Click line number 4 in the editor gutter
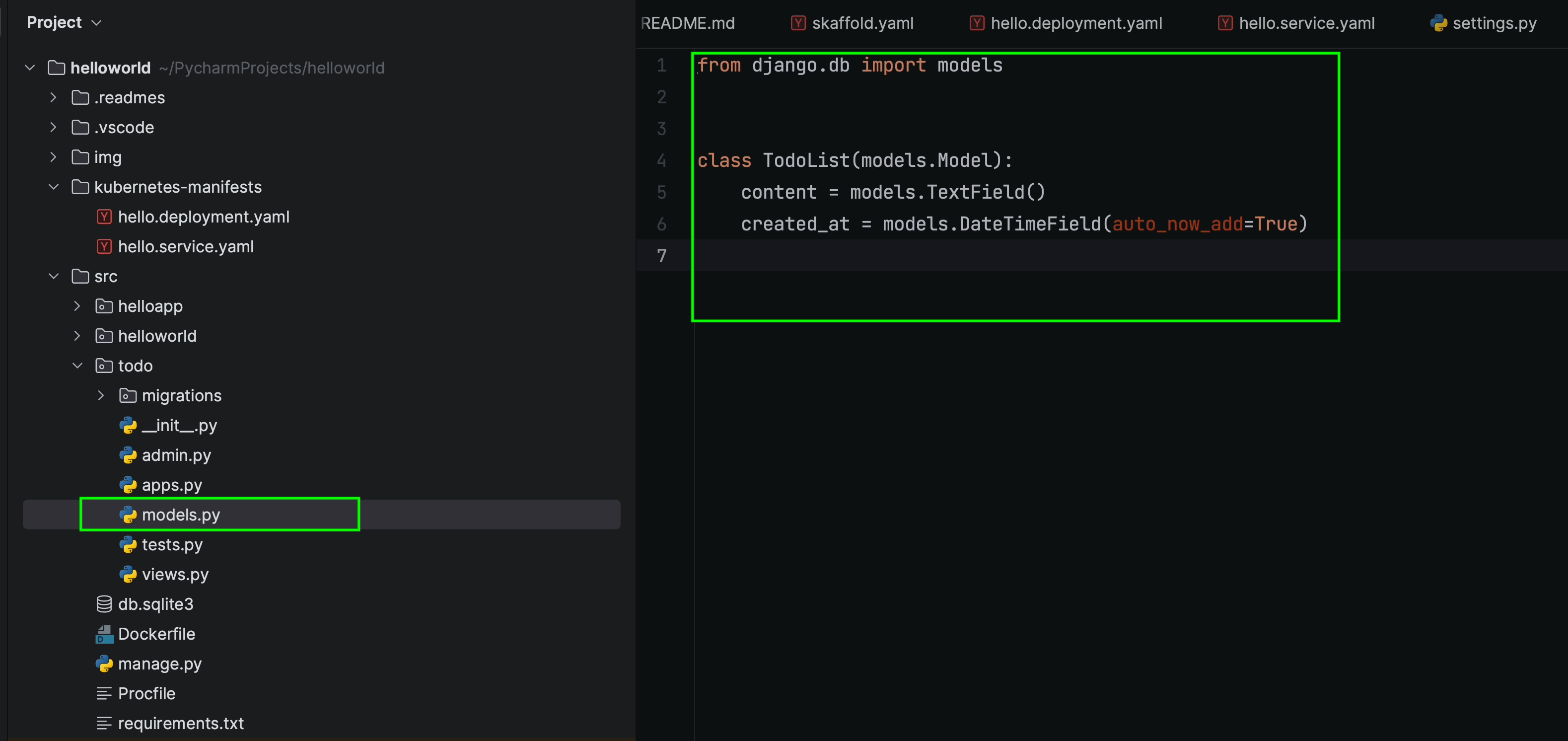 662,160
